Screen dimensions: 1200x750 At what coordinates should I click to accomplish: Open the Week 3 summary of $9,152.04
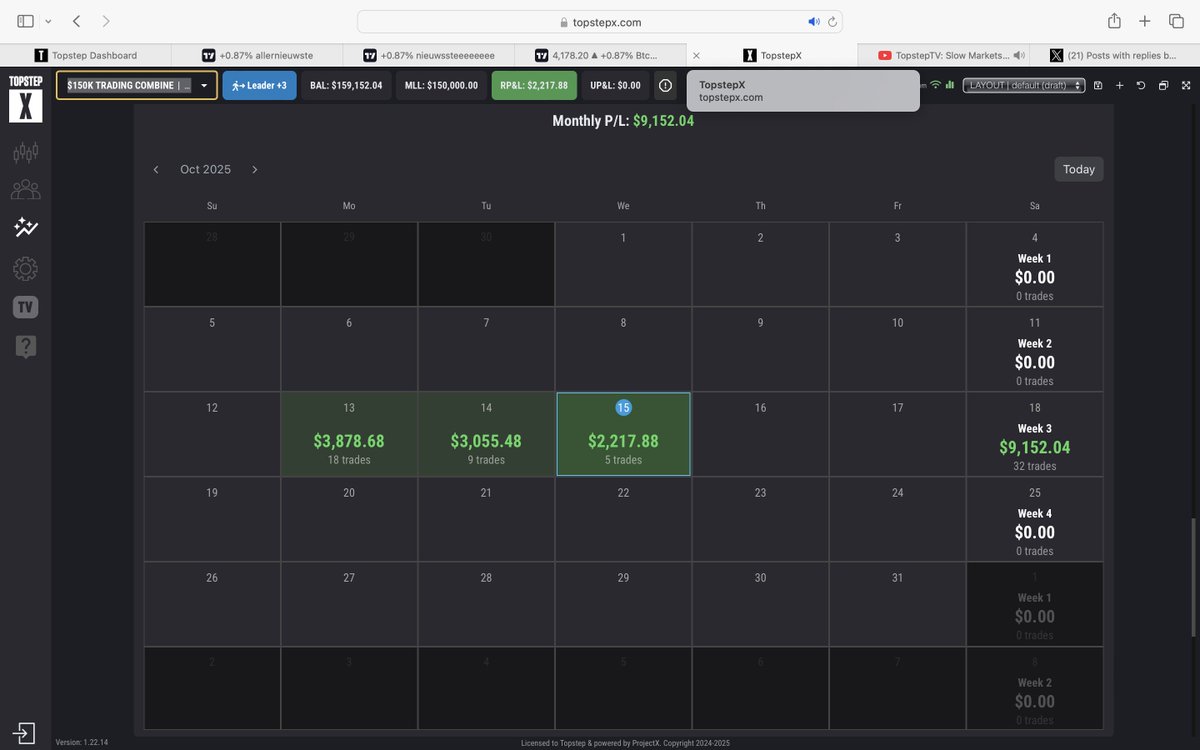(1035, 434)
